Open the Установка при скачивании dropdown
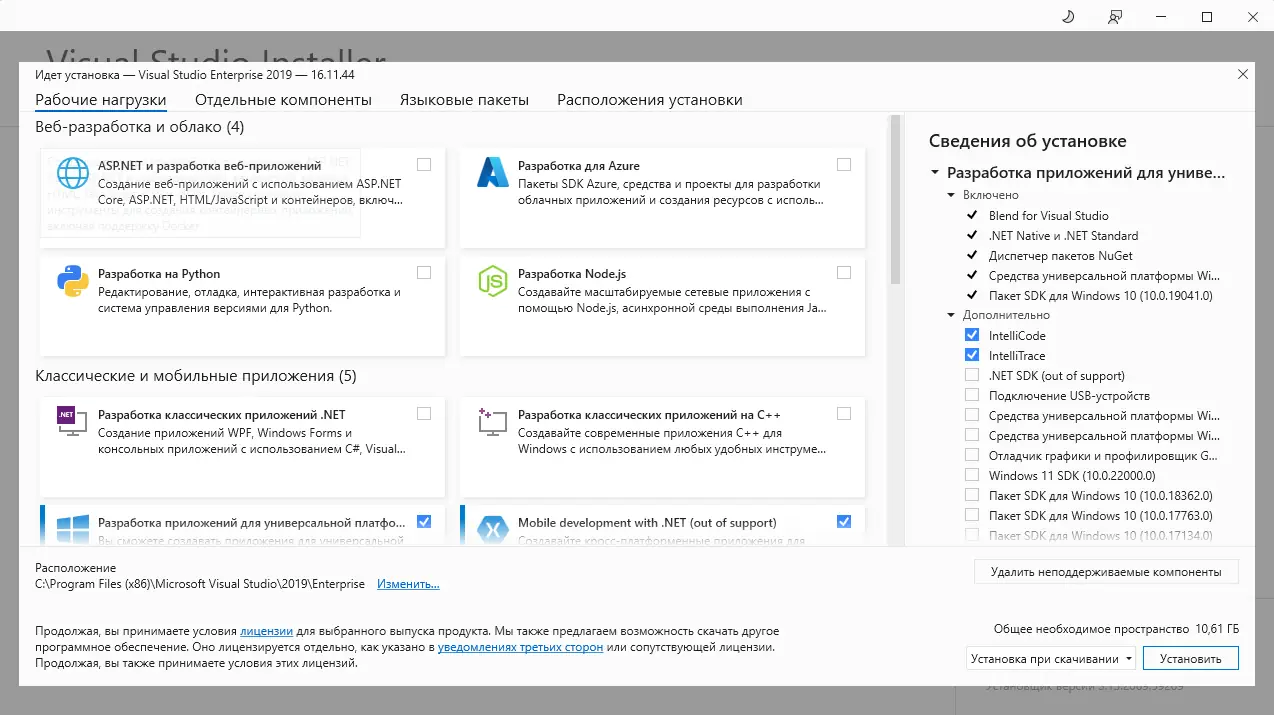 1052,659
